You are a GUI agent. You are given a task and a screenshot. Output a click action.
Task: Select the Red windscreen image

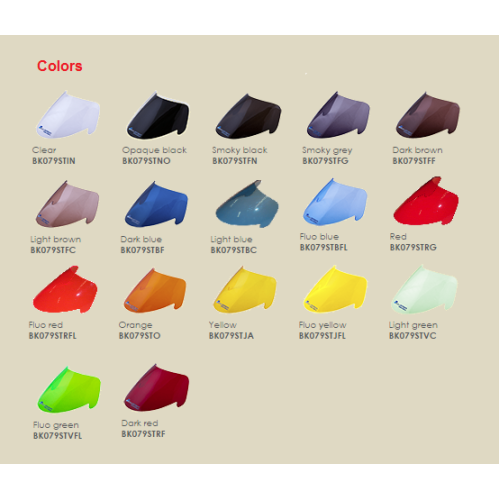426,201
